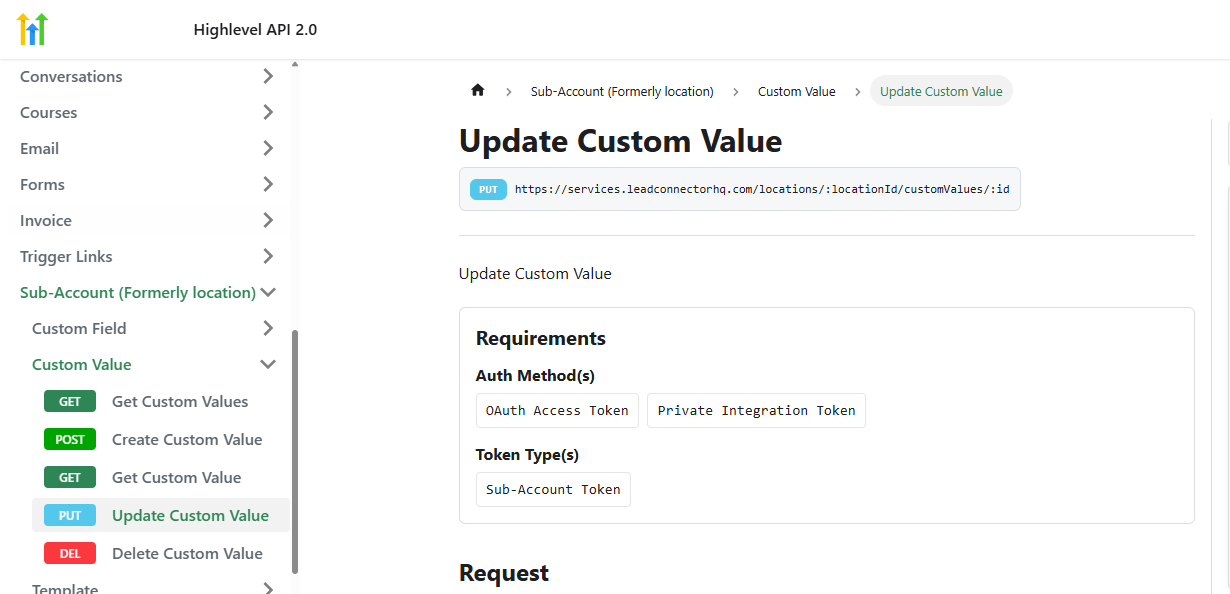Click the POST badge for Create Custom Value
Image resolution: width=1230 pixels, height=594 pixels.
click(x=70, y=440)
